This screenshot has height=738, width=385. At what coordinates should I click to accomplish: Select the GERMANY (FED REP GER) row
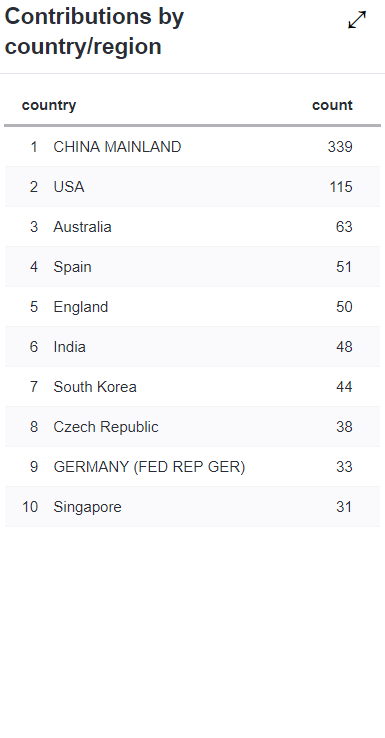pos(192,467)
